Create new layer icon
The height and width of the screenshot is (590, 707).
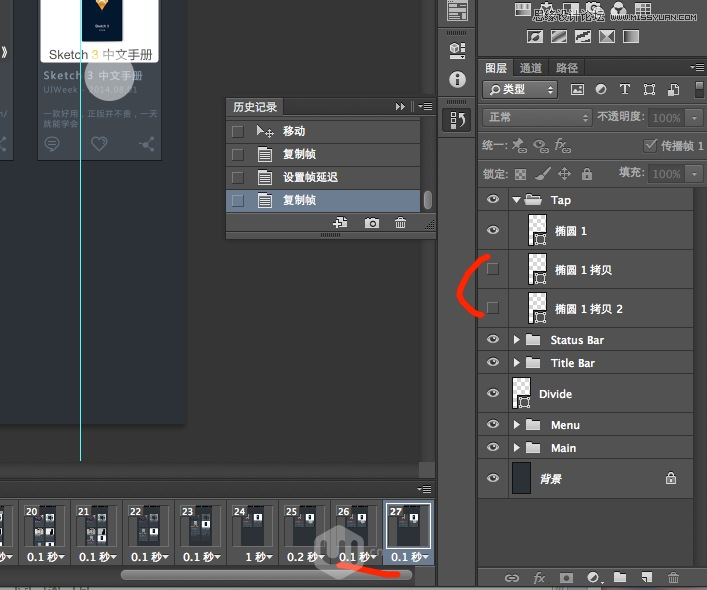click(647, 577)
